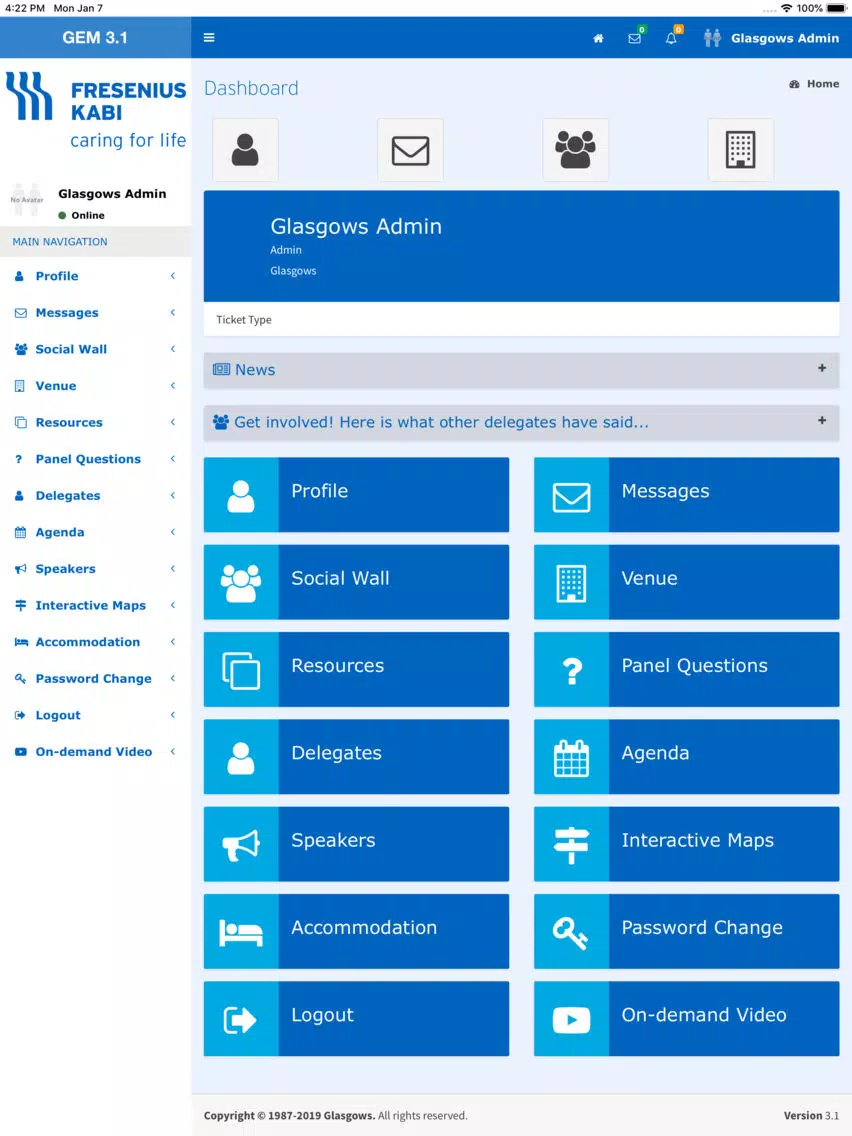This screenshot has width=852, height=1136.
Task: Open the Speakers tile
Action: click(356, 844)
